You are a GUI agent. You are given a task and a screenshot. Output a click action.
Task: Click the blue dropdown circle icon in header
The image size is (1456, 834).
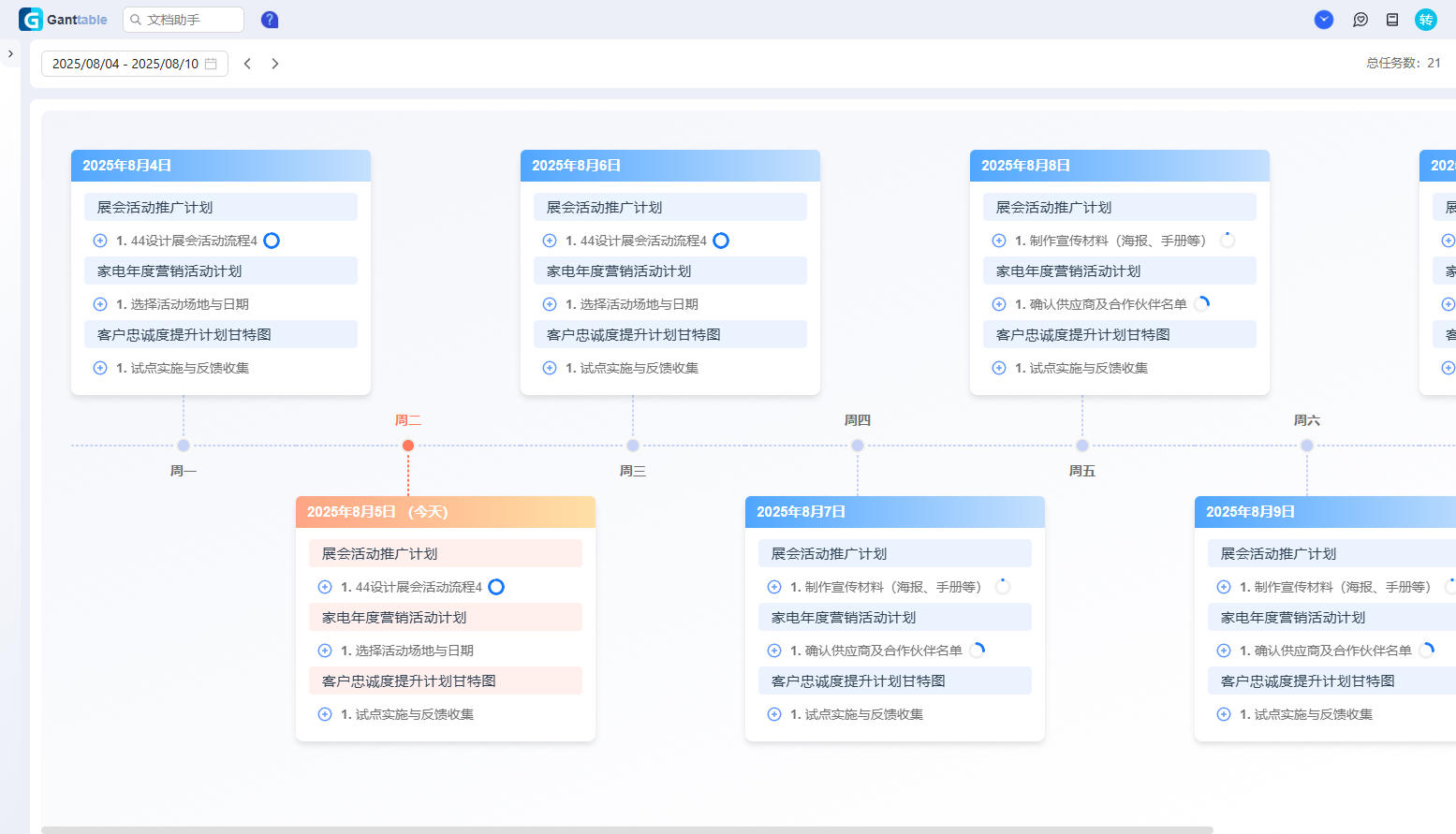tap(1324, 20)
